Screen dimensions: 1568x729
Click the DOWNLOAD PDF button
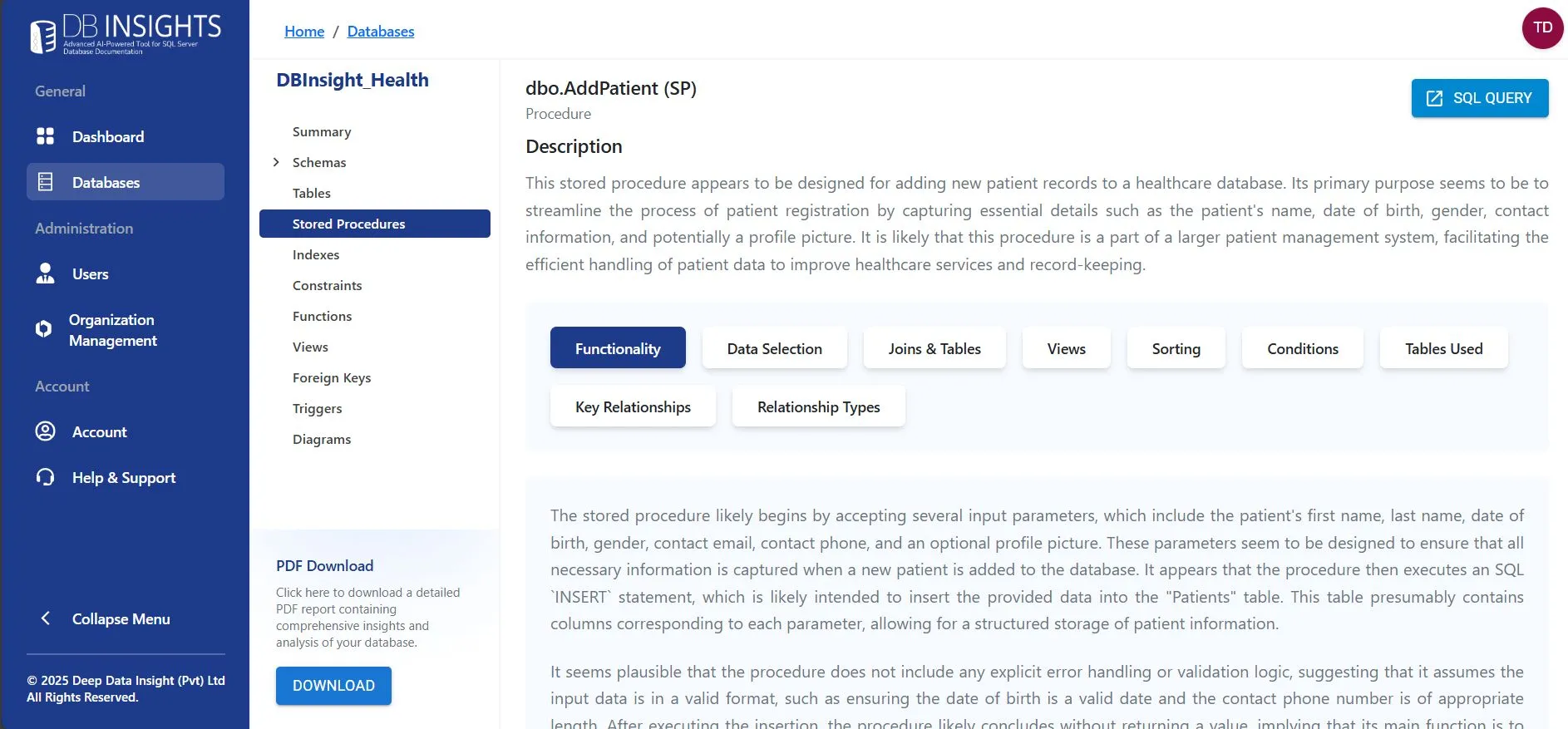tap(333, 686)
